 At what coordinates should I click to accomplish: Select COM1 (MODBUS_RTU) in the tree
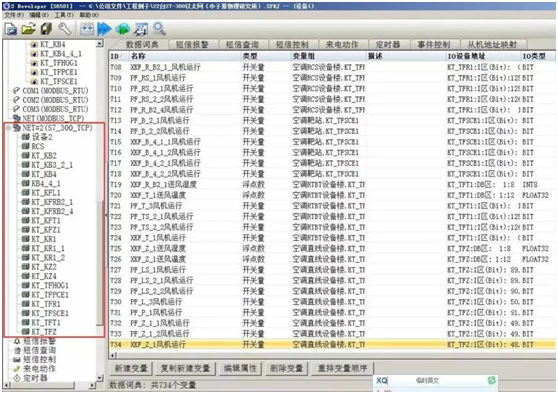pos(55,91)
